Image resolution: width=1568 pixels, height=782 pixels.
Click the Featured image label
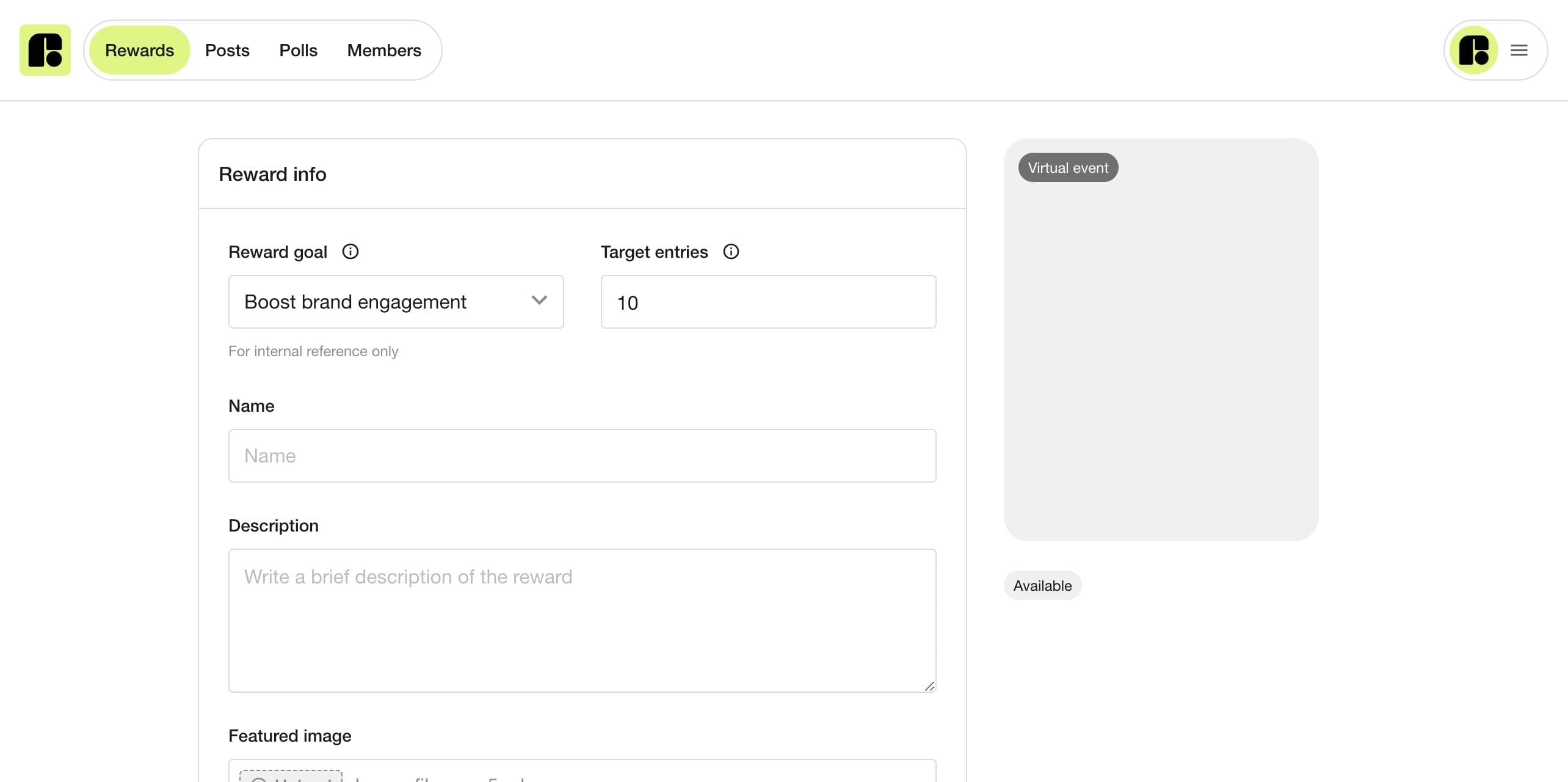pyautogui.click(x=289, y=736)
